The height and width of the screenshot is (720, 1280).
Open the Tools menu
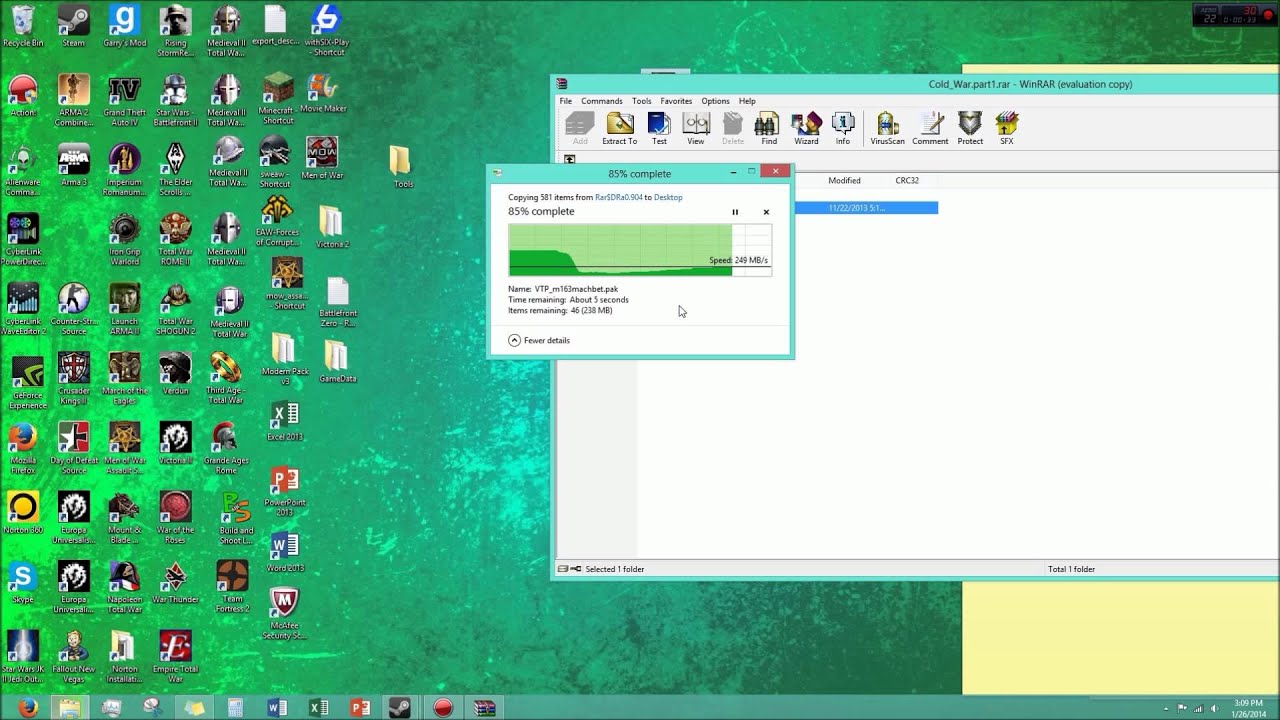coord(642,101)
